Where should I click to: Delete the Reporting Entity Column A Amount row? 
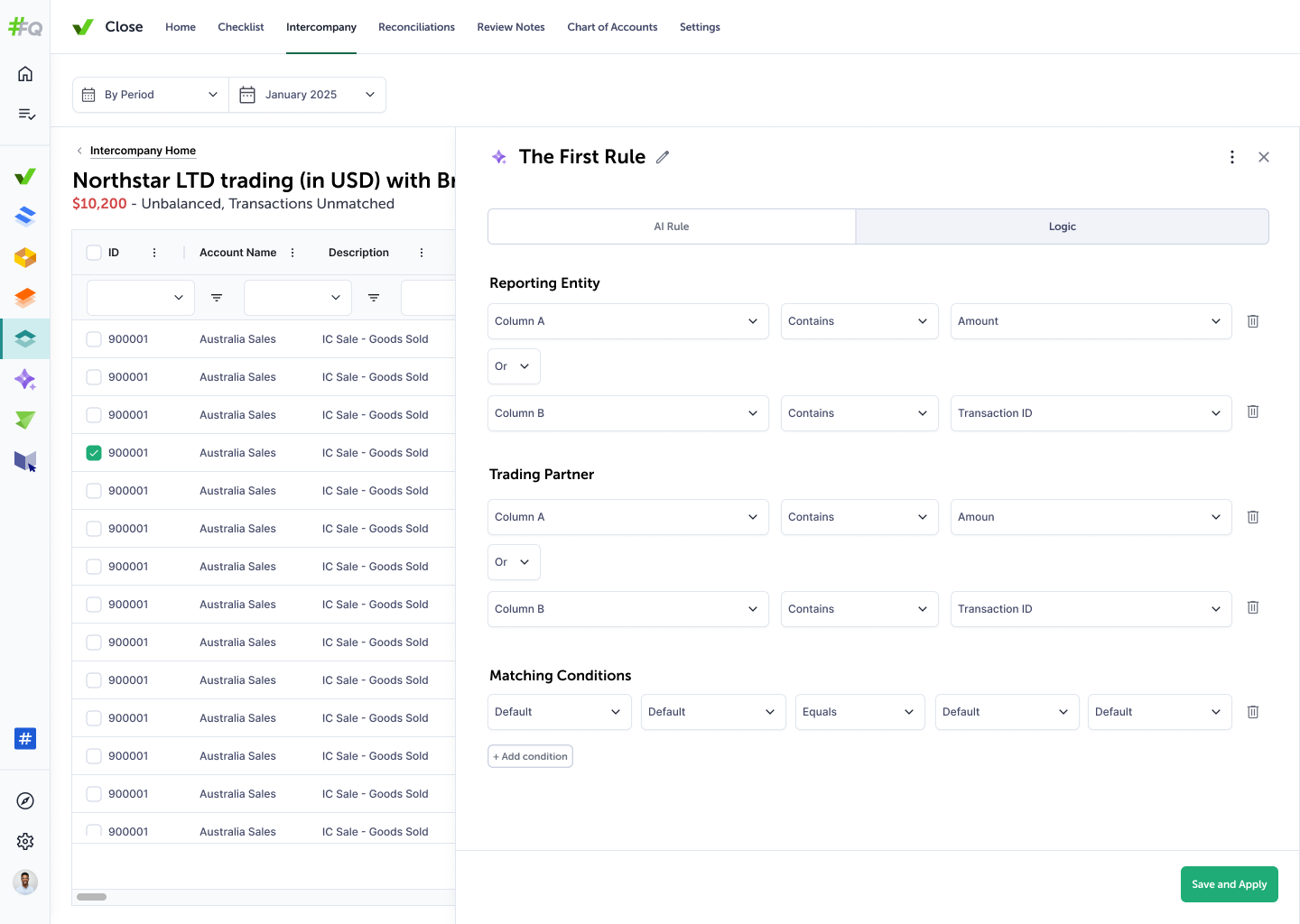click(x=1253, y=321)
